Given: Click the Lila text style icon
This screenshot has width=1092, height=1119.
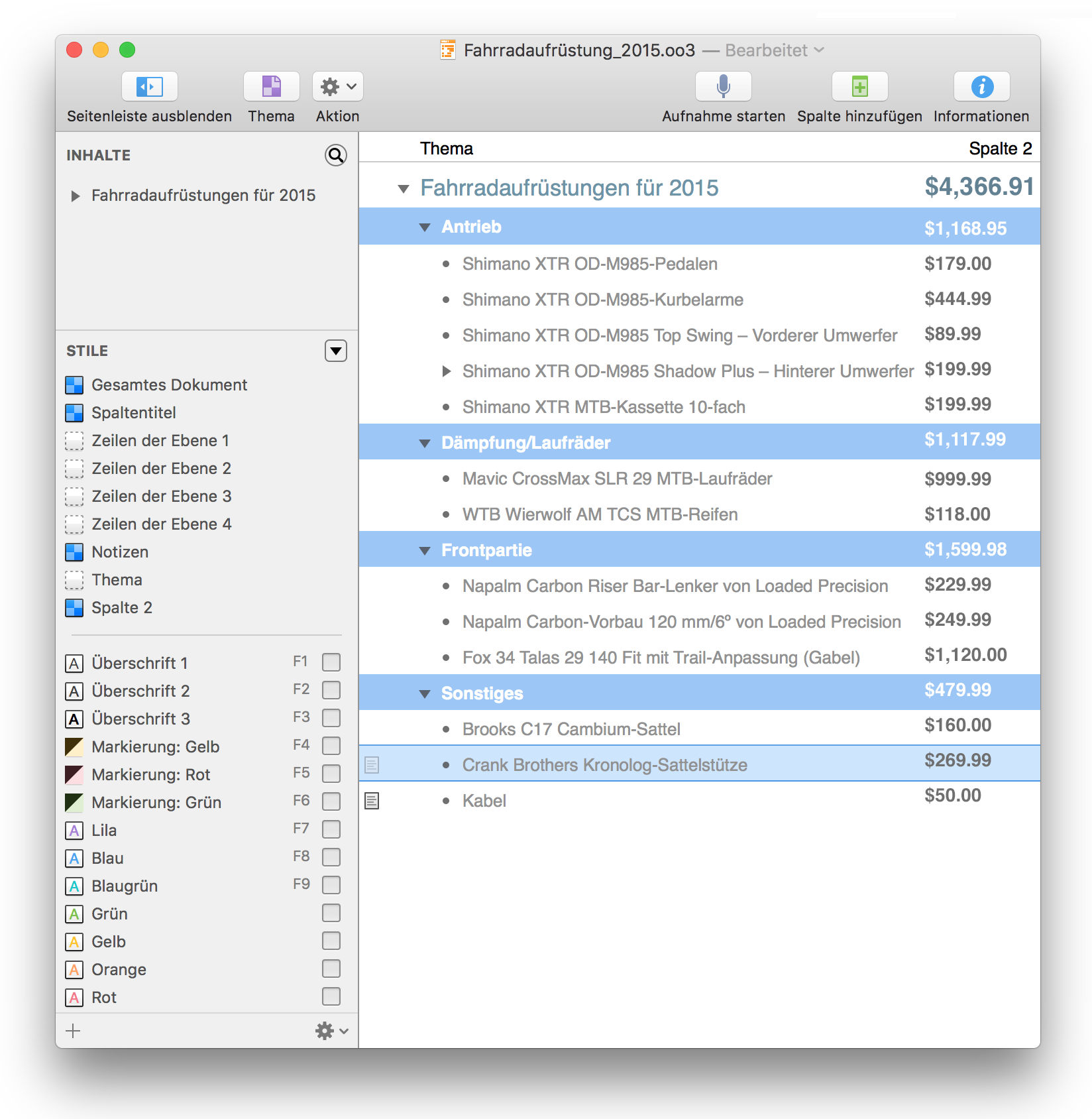Looking at the screenshot, I should coord(74,831).
